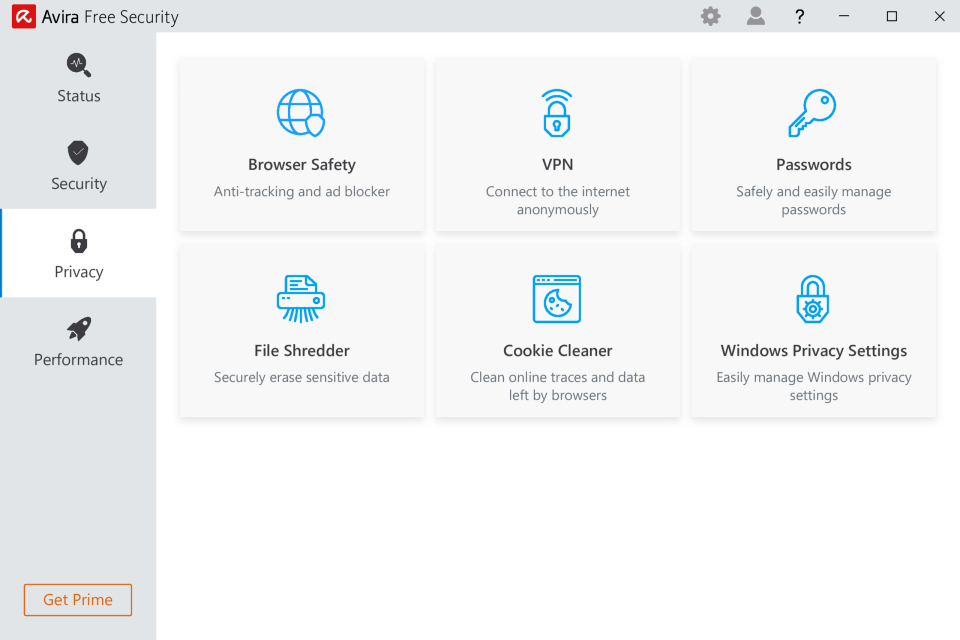Open the Passwords title
Screen dimensions: 960x640
[x=814, y=165]
